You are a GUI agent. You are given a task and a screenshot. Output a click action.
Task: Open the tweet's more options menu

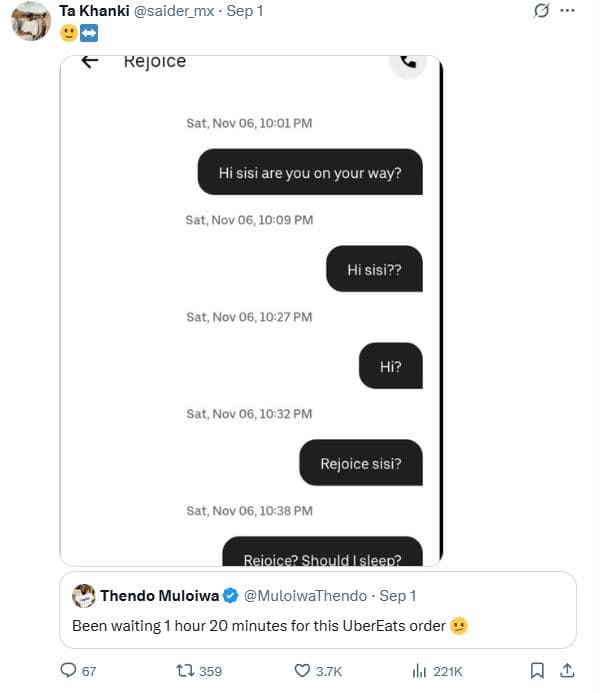pos(568,11)
